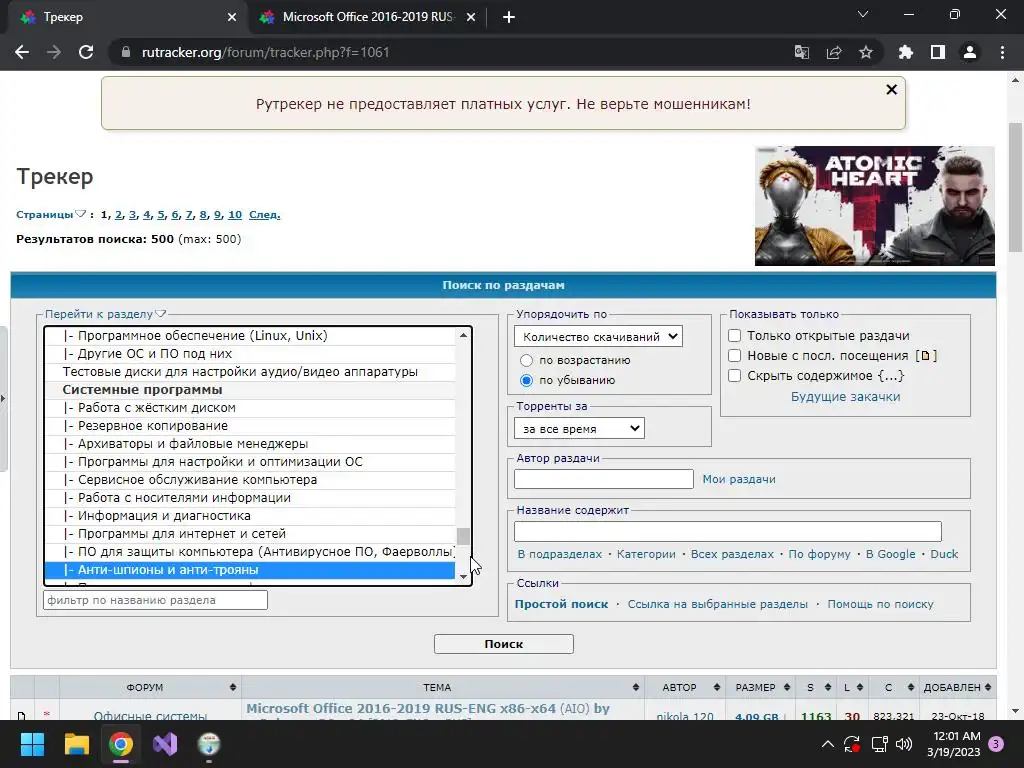Select Резервное копирование section
Image resolution: width=1024 pixels, height=768 pixels.
coord(249,426)
